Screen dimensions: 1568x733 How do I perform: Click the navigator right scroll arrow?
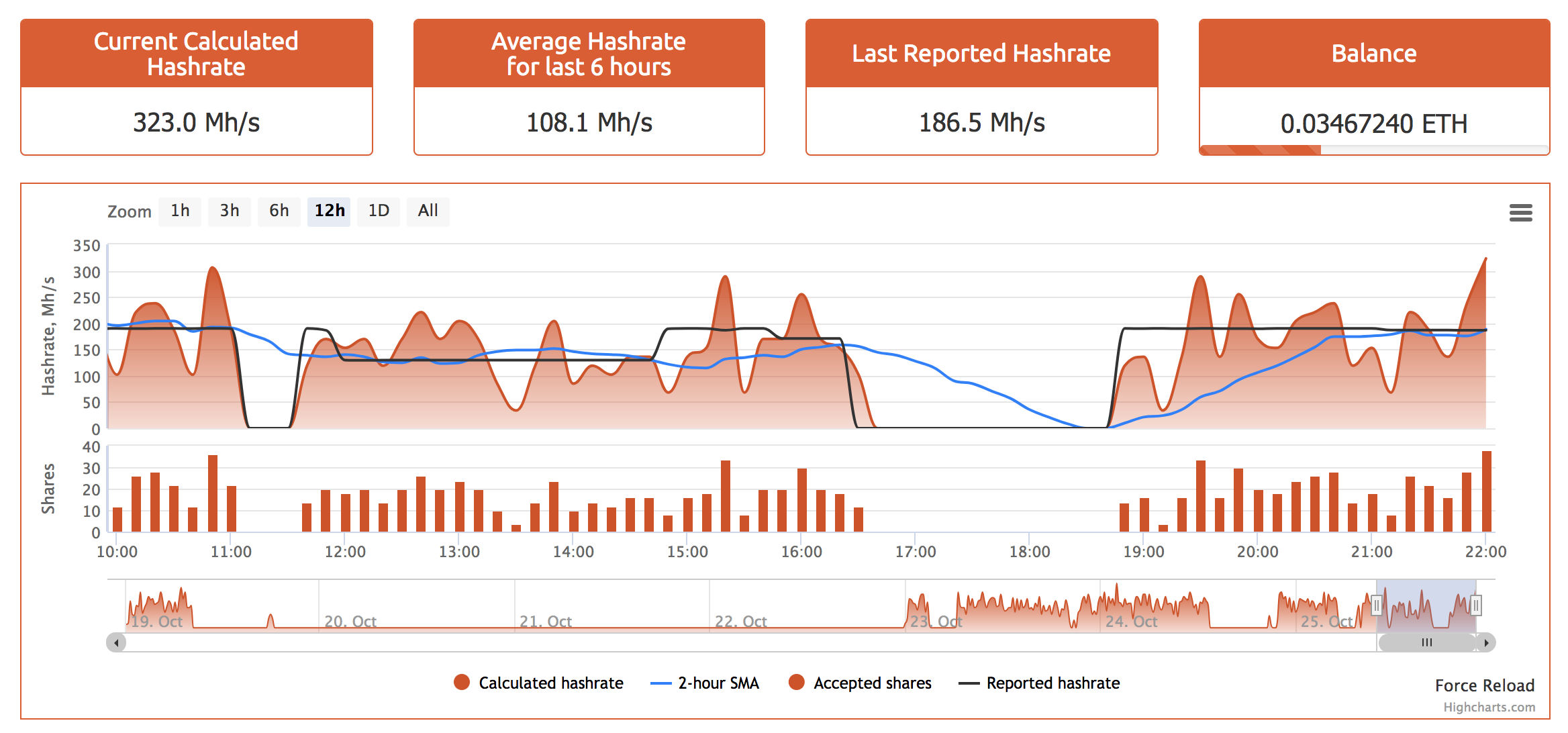[x=1486, y=642]
